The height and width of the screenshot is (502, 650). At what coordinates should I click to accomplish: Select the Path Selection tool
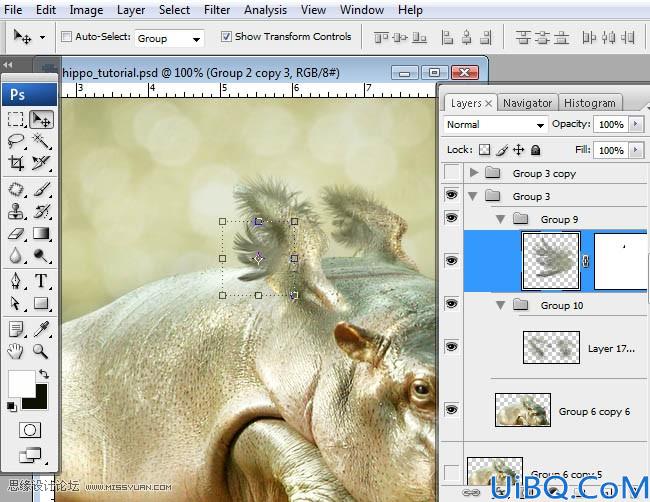pos(16,303)
